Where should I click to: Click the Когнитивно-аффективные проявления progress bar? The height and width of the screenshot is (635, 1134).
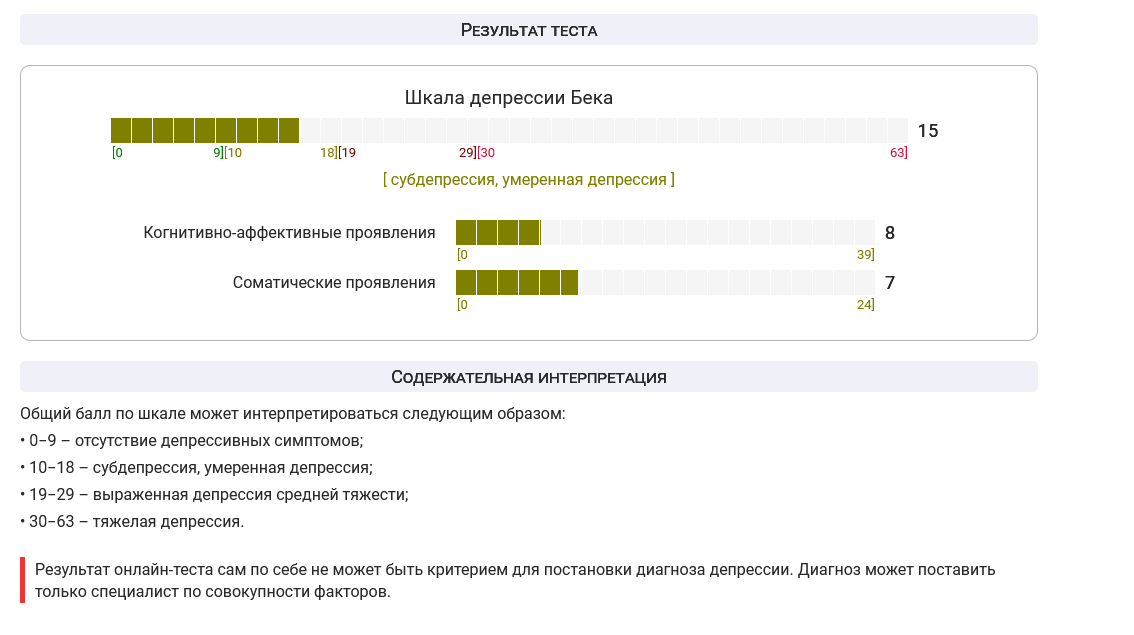coord(665,233)
